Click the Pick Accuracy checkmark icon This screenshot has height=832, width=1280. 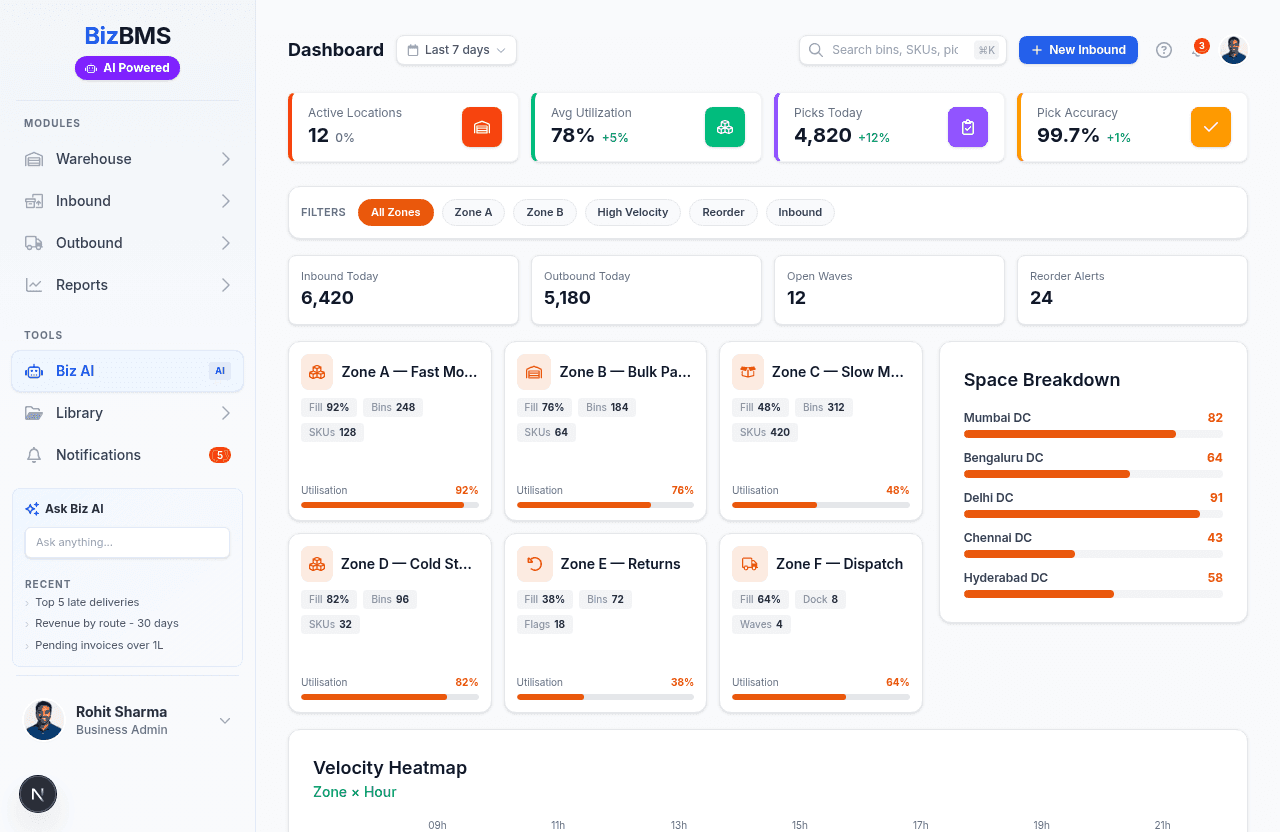(1210, 127)
